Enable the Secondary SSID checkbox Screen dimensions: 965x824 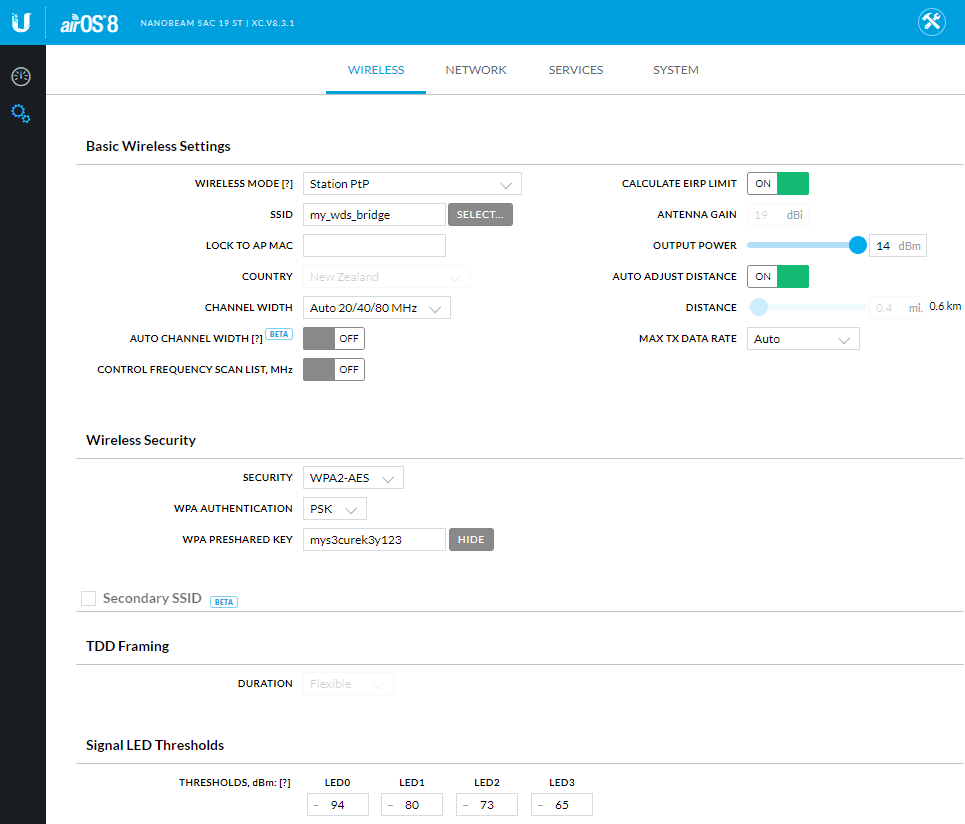click(88, 598)
